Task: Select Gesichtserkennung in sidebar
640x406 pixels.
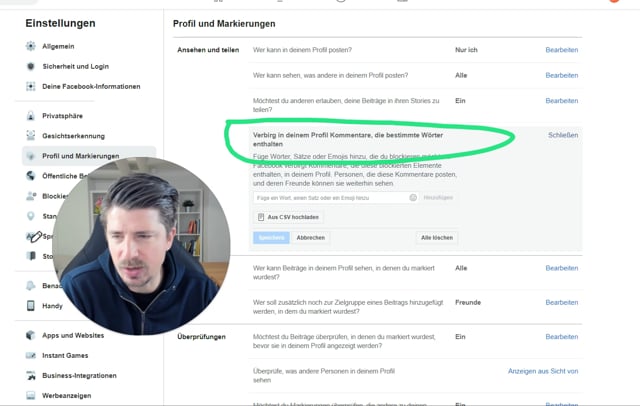Action: [x=73, y=136]
